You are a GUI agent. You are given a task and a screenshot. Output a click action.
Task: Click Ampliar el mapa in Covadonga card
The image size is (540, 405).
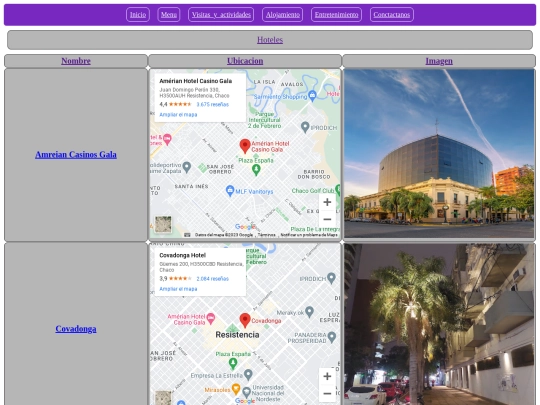(x=178, y=289)
